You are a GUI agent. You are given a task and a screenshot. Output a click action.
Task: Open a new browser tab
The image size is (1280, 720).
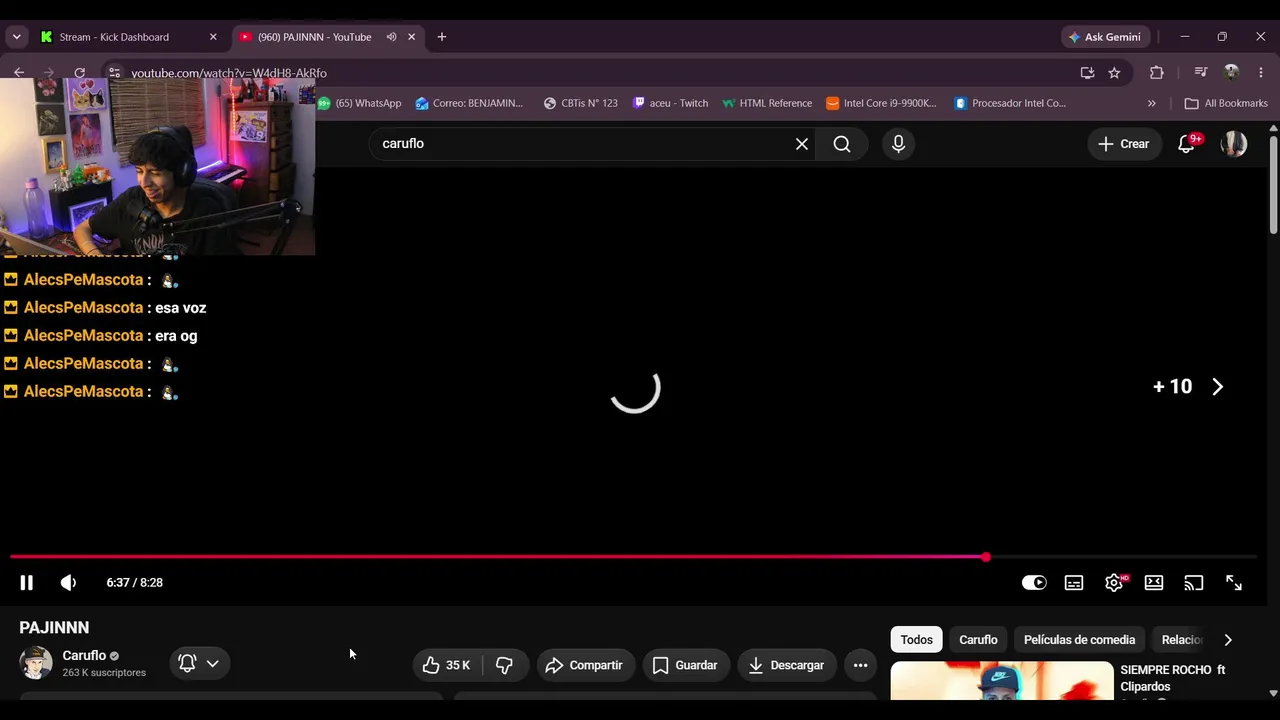click(441, 37)
